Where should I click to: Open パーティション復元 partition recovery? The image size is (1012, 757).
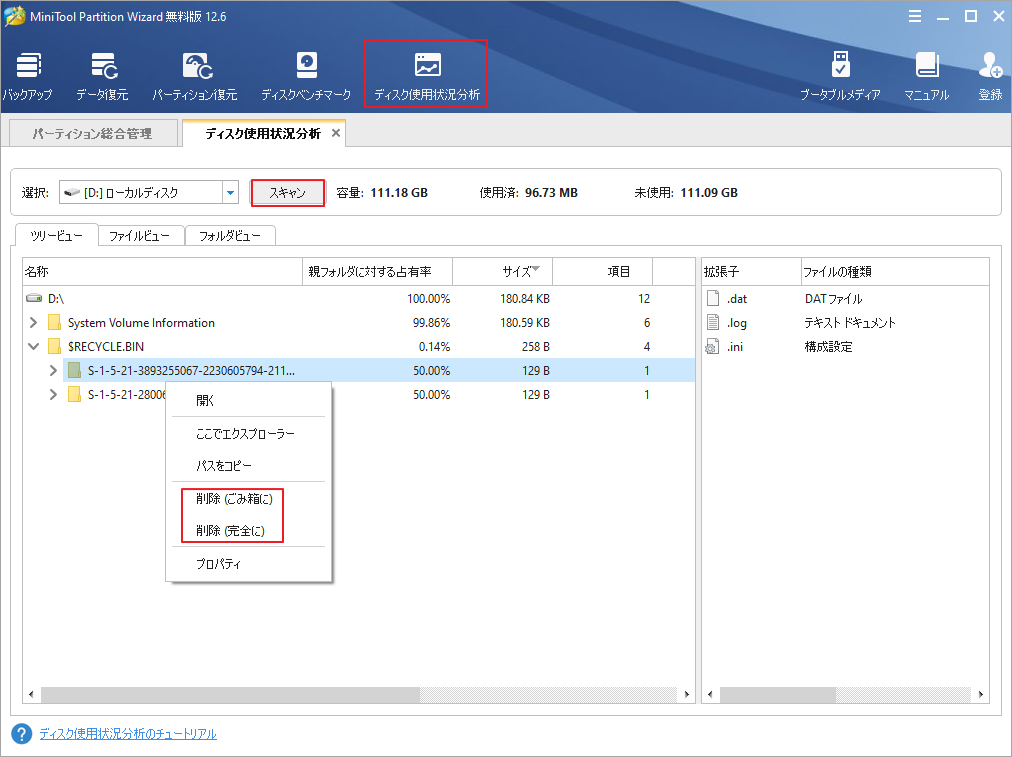coord(196,72)
